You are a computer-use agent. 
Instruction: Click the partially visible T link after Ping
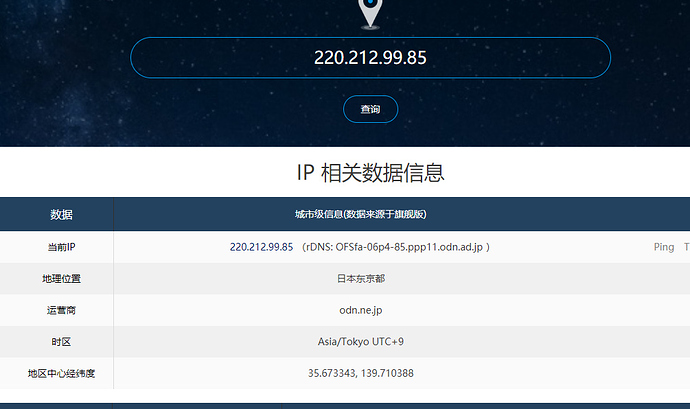(686, 247)
